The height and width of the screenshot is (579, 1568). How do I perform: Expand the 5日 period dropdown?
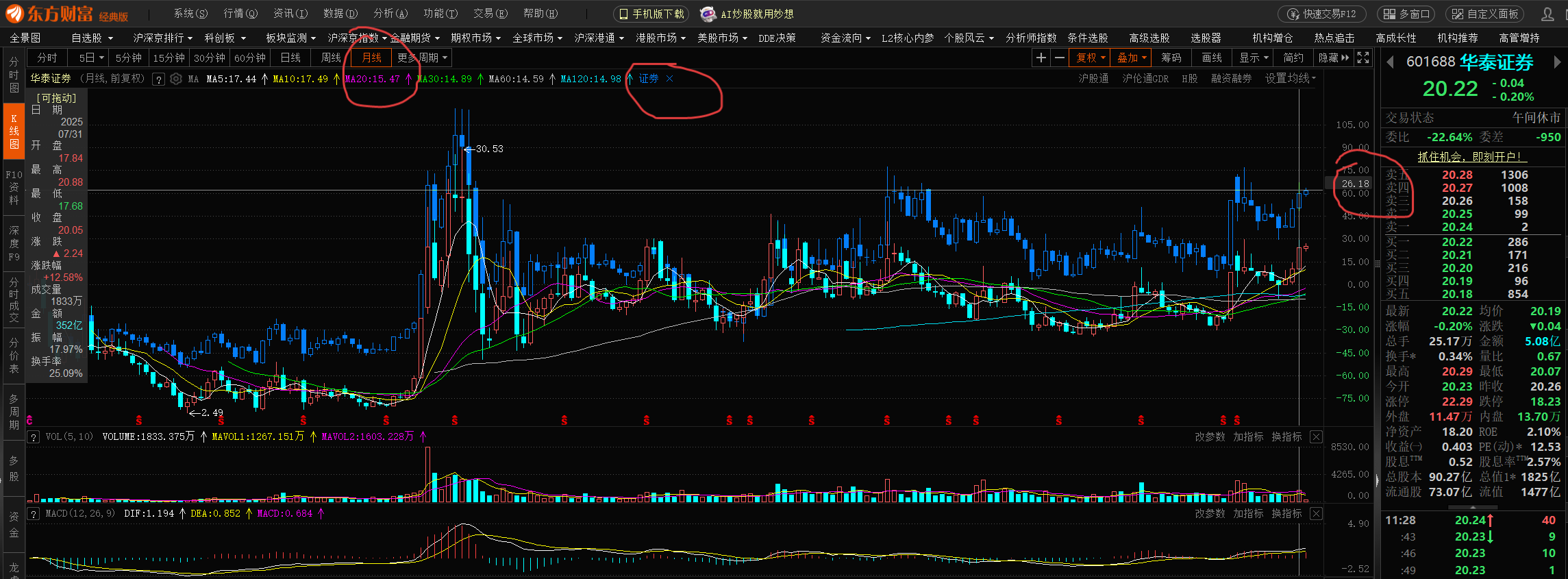click(x=91, y=58)
